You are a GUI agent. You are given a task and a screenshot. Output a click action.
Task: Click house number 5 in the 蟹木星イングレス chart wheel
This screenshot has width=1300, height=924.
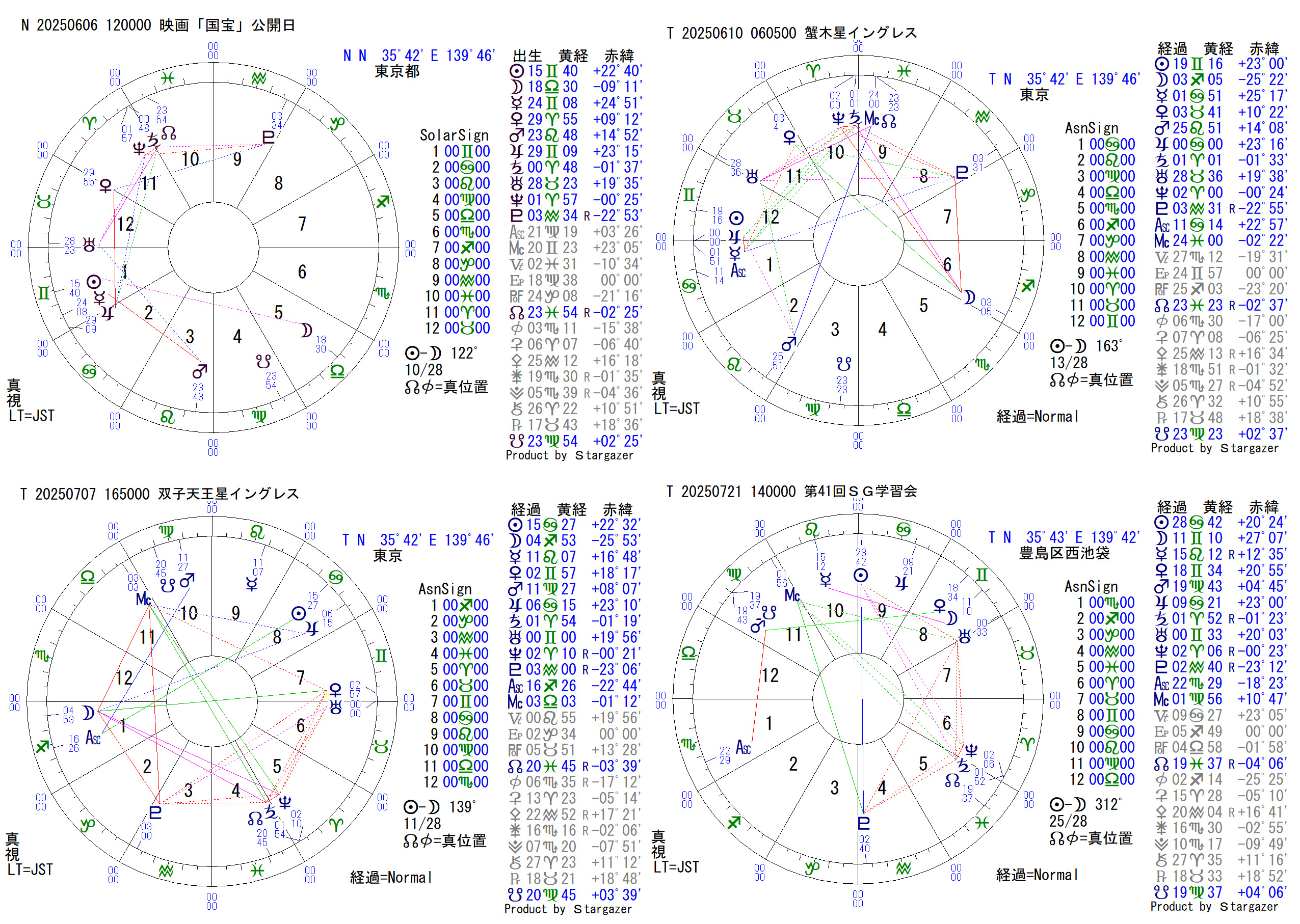tap(923, 306)
